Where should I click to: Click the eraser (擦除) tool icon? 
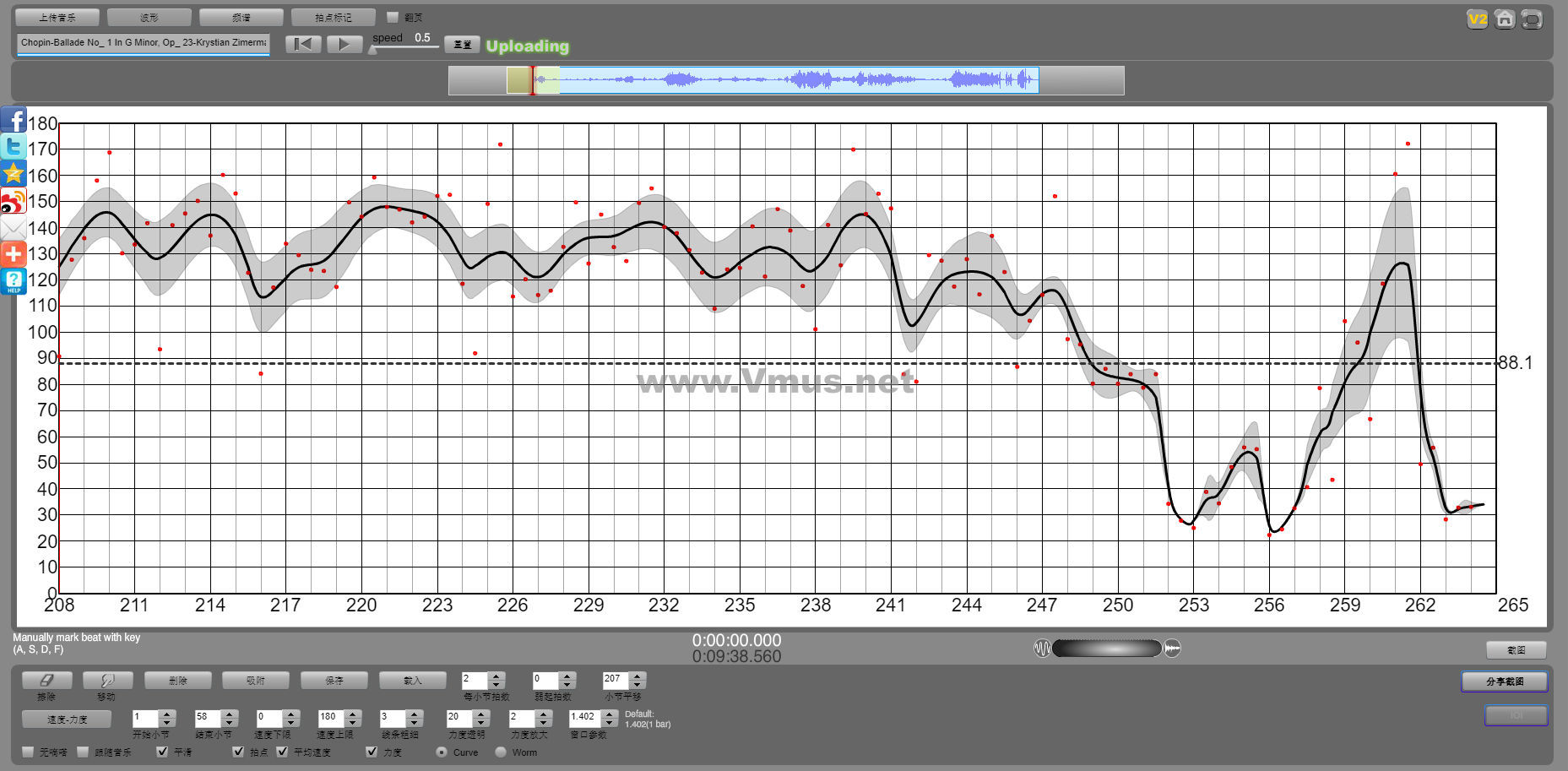[46, 680]
